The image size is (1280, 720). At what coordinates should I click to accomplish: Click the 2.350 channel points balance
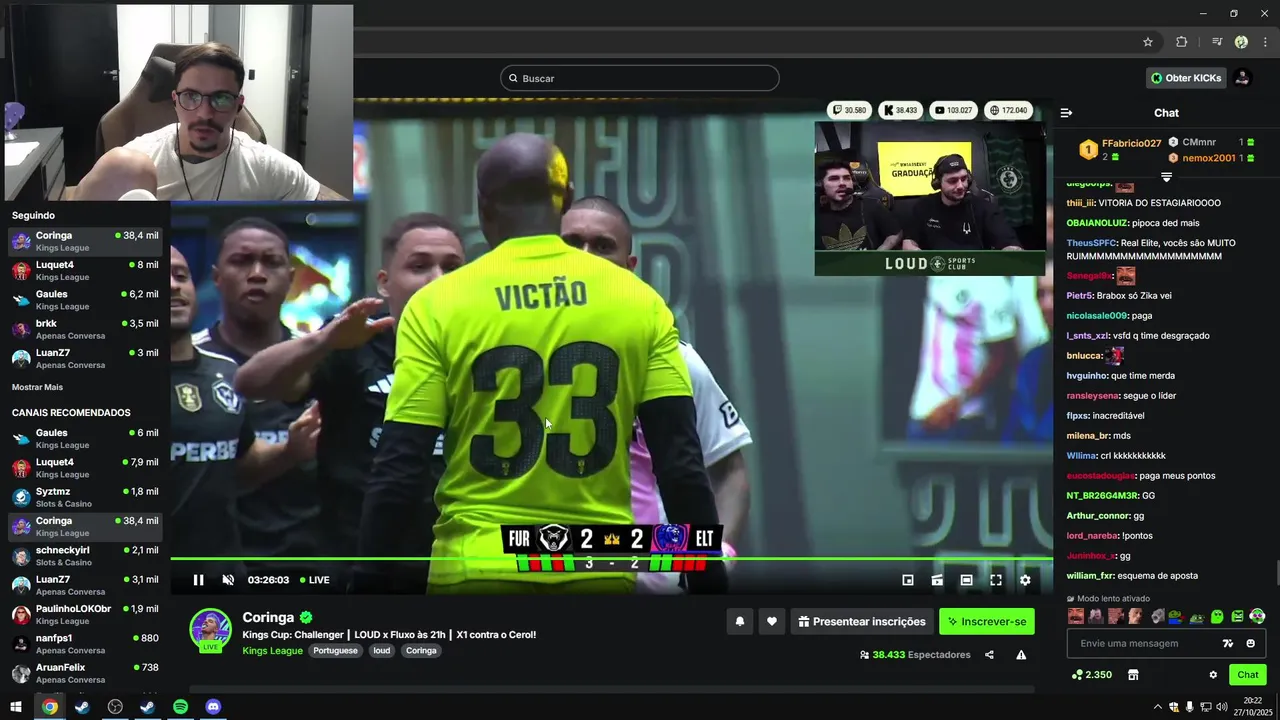coord(1091,675)
